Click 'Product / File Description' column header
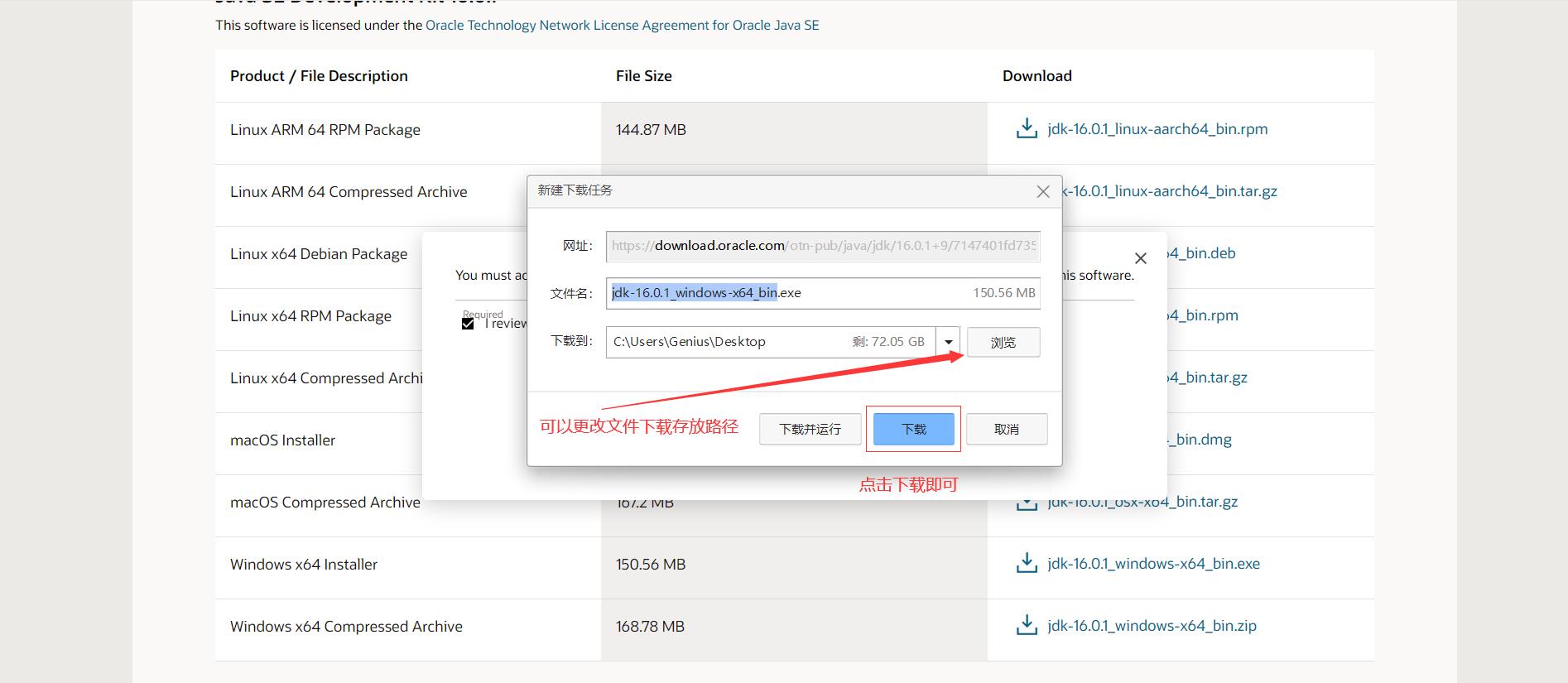This screenshot has height=683, width=1568. point(319,75)
